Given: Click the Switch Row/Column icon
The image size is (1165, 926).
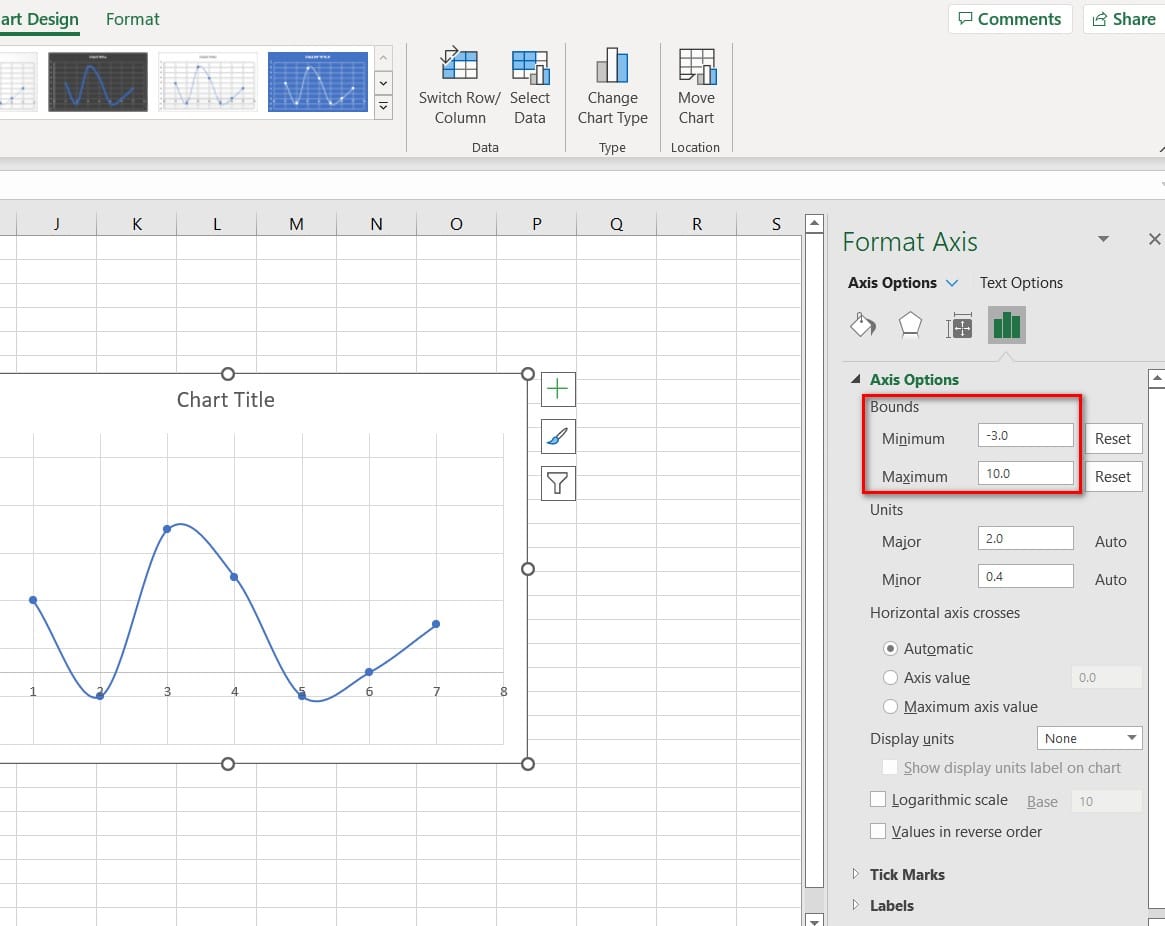Looking at the screenshot, I should pyautogui.click(x=459, y=66).
